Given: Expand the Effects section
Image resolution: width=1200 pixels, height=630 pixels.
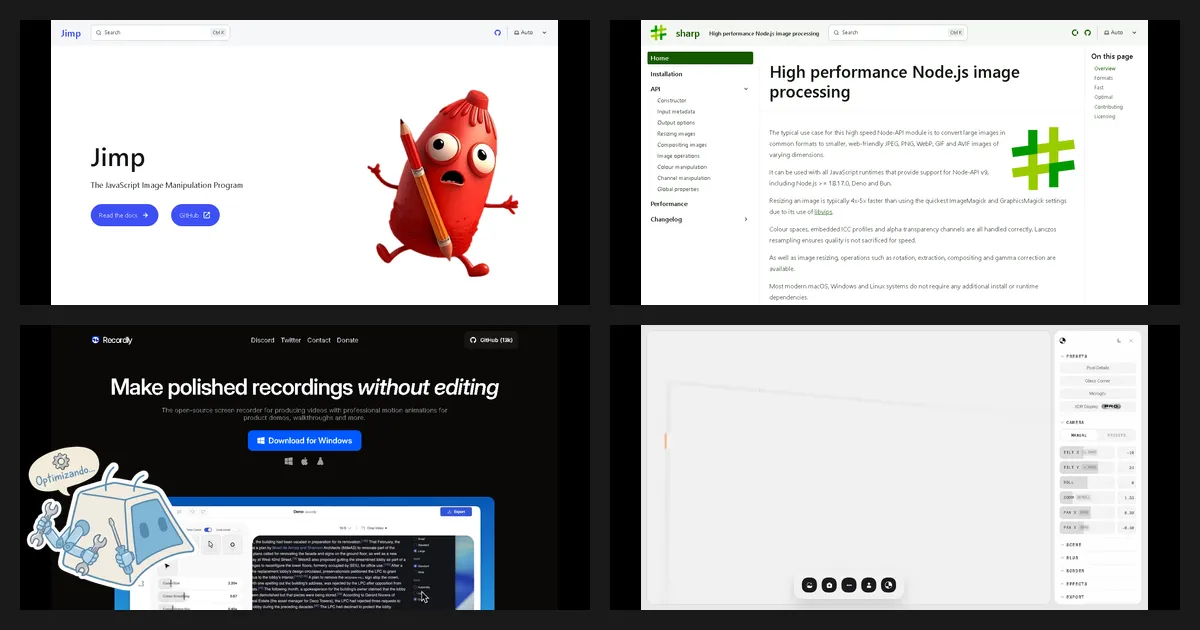Looking at the screenshot, I should point(1075,584).
